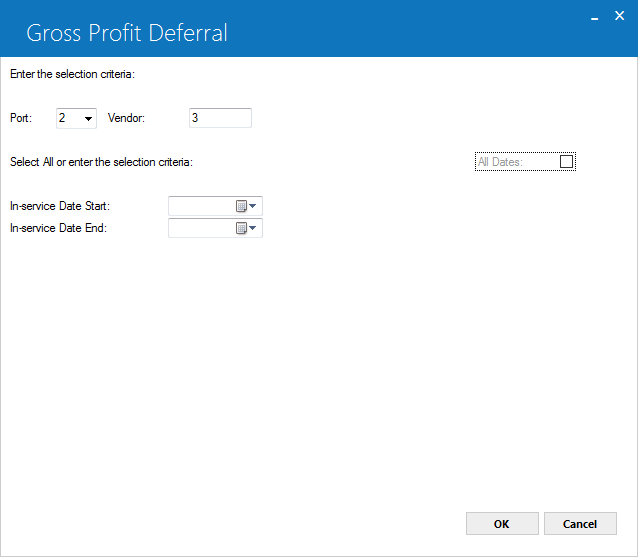Click the Gross Profit Deferral title text
Screen dimensions: 638x557
tap(127, 33)
